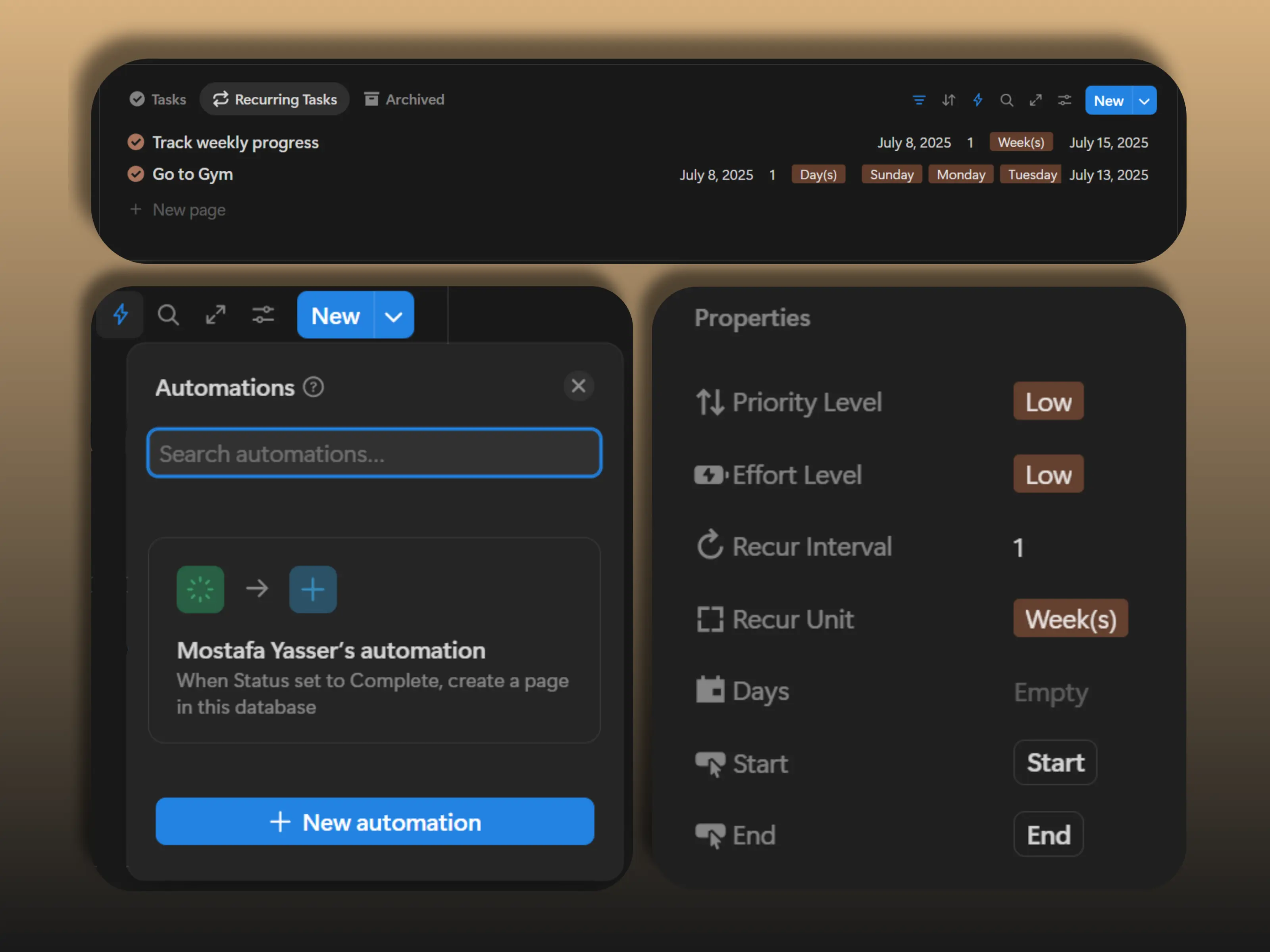Screen dimensions: 1270x952
Task: Toggle completion checkmark on Track weekly progress
Action: [x=137, y=142]
